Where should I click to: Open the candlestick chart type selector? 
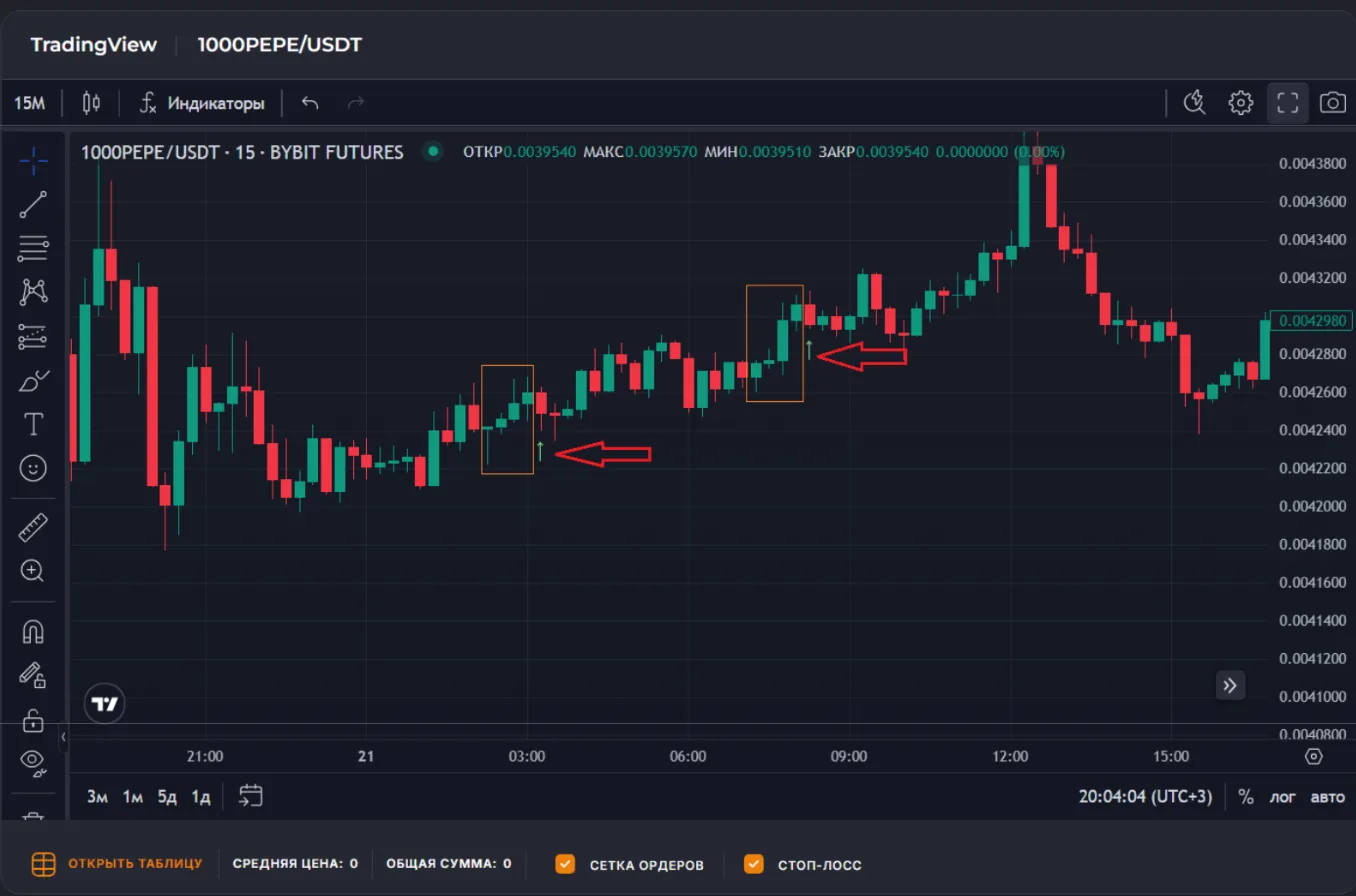pos(92,103)
